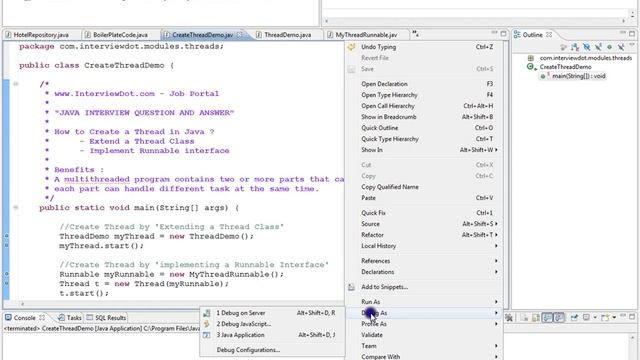Close the CreateThreadDemo.java tab
The height and width of the screenshot is (360, 640).
point(240,35)
